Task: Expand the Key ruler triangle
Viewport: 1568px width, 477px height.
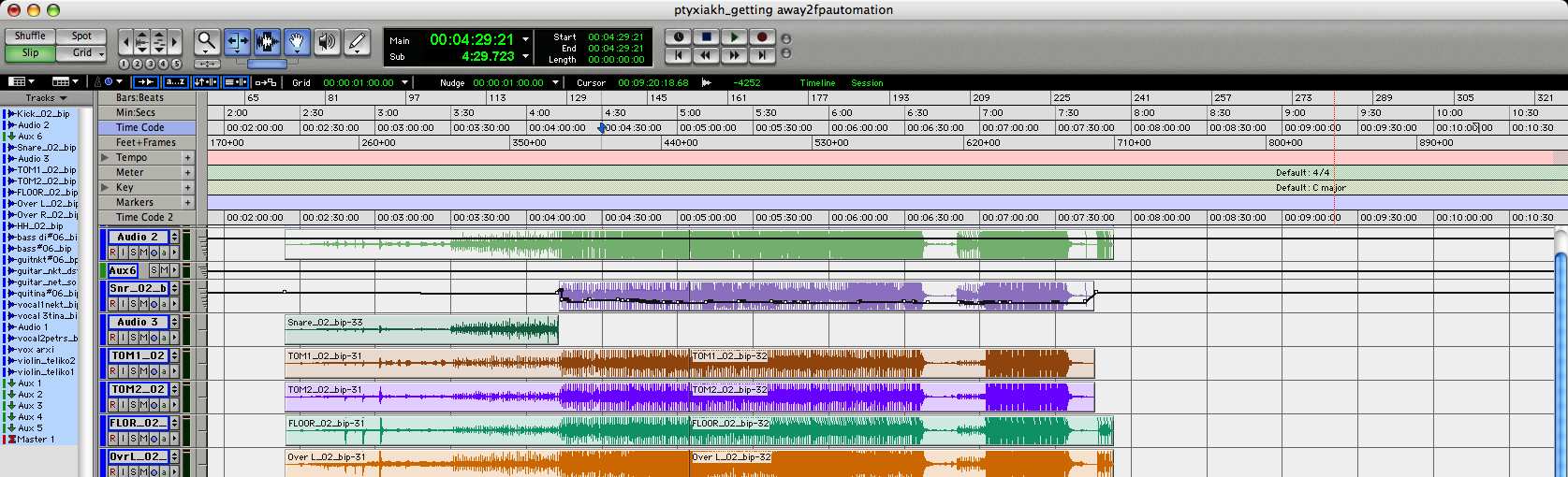Action: pos(105,187)
